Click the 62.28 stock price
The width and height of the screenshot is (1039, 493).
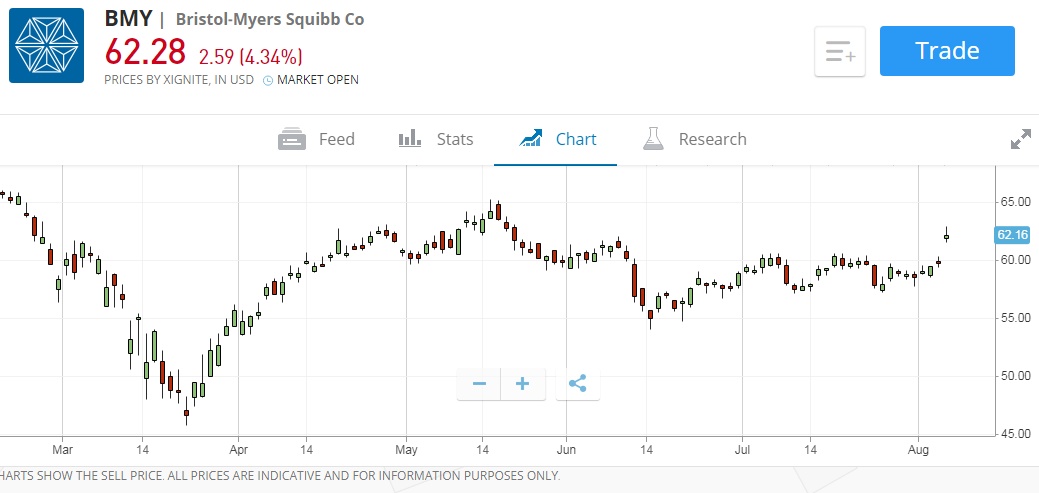(x=147, y=52)
